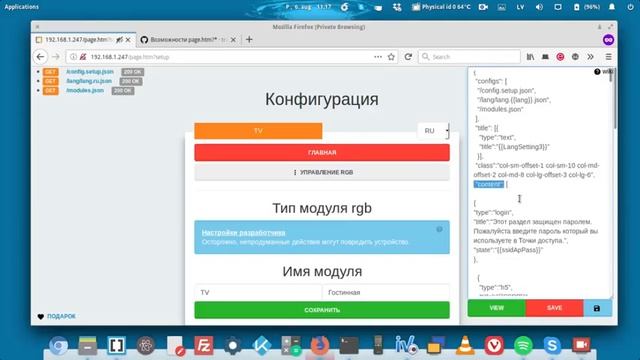Viewport: 640px width, 360px height.
Task: Reload the current page
Action: pyautogui.click(x=408, y=57)
